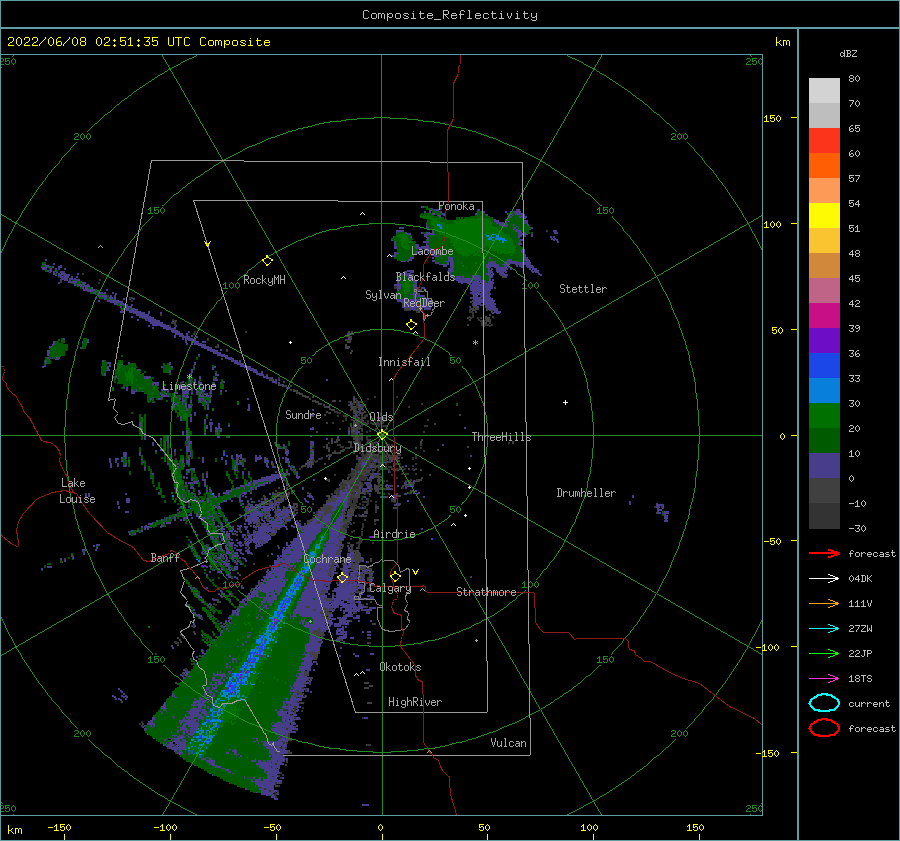Select the bright green 20–30 dBZ swatch
Screen dimensions: 900x841
(x=824, y=416)
